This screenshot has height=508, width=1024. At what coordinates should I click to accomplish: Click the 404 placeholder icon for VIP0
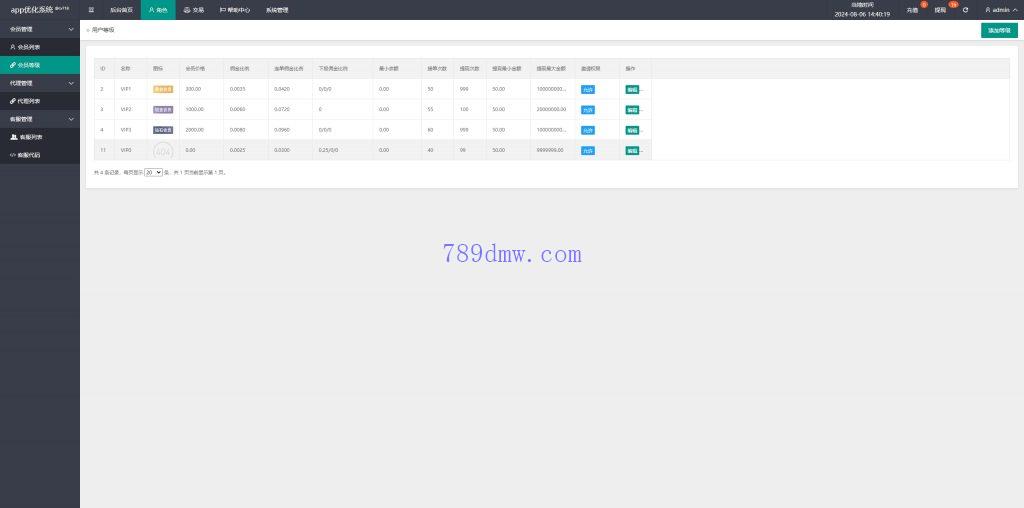[163, 151]
